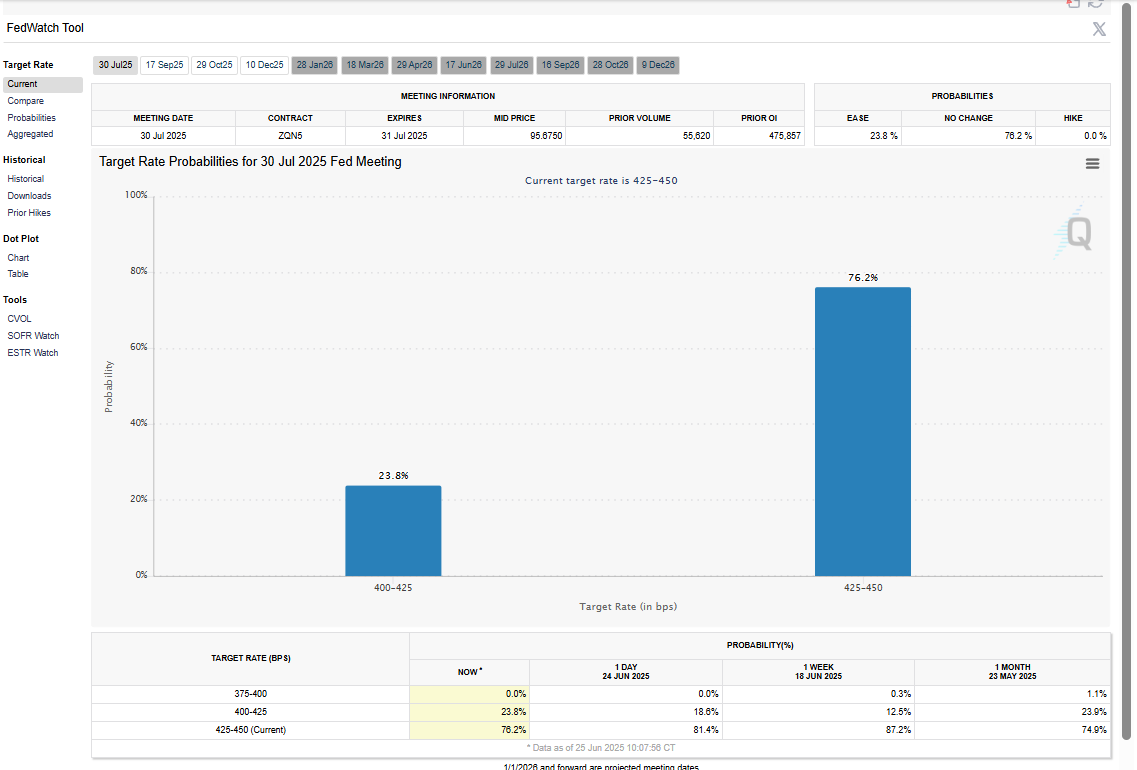This screenshot has height=770, width=1137.
Task: Choose the 9 Dec26 meeting tab
Action: pos(658,65)
